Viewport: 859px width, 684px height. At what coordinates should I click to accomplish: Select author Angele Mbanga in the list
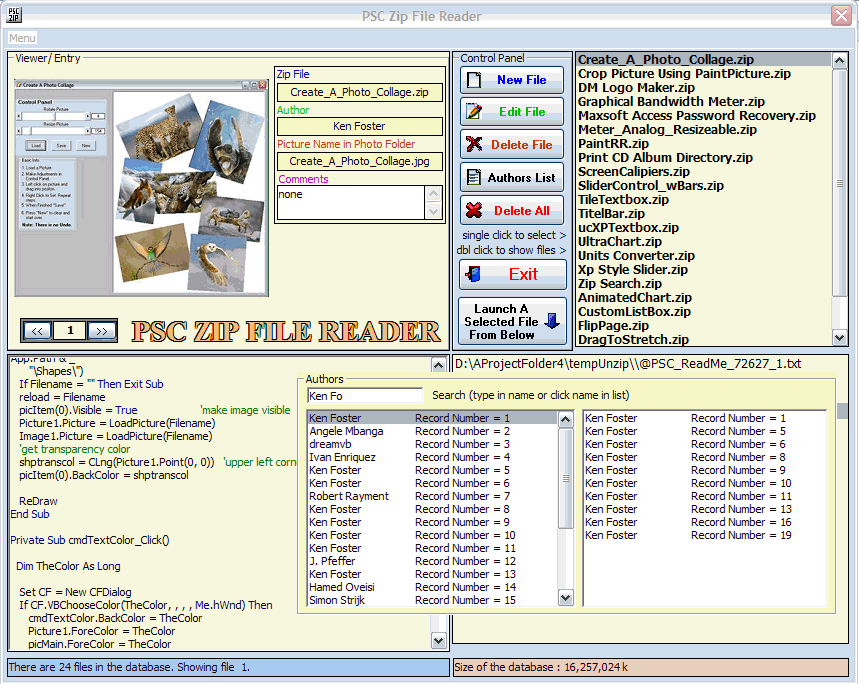click(x=346, y=431)
